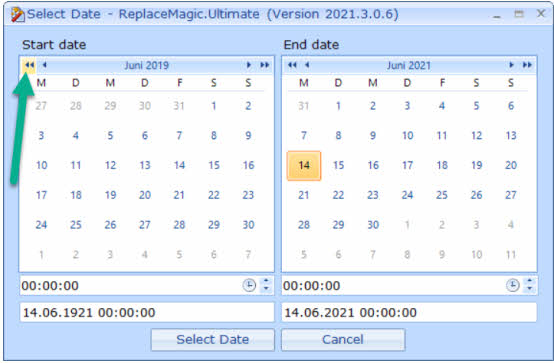554x363 pixels.
Task: Go back one year in End date calendar
Action: point(292,65)
